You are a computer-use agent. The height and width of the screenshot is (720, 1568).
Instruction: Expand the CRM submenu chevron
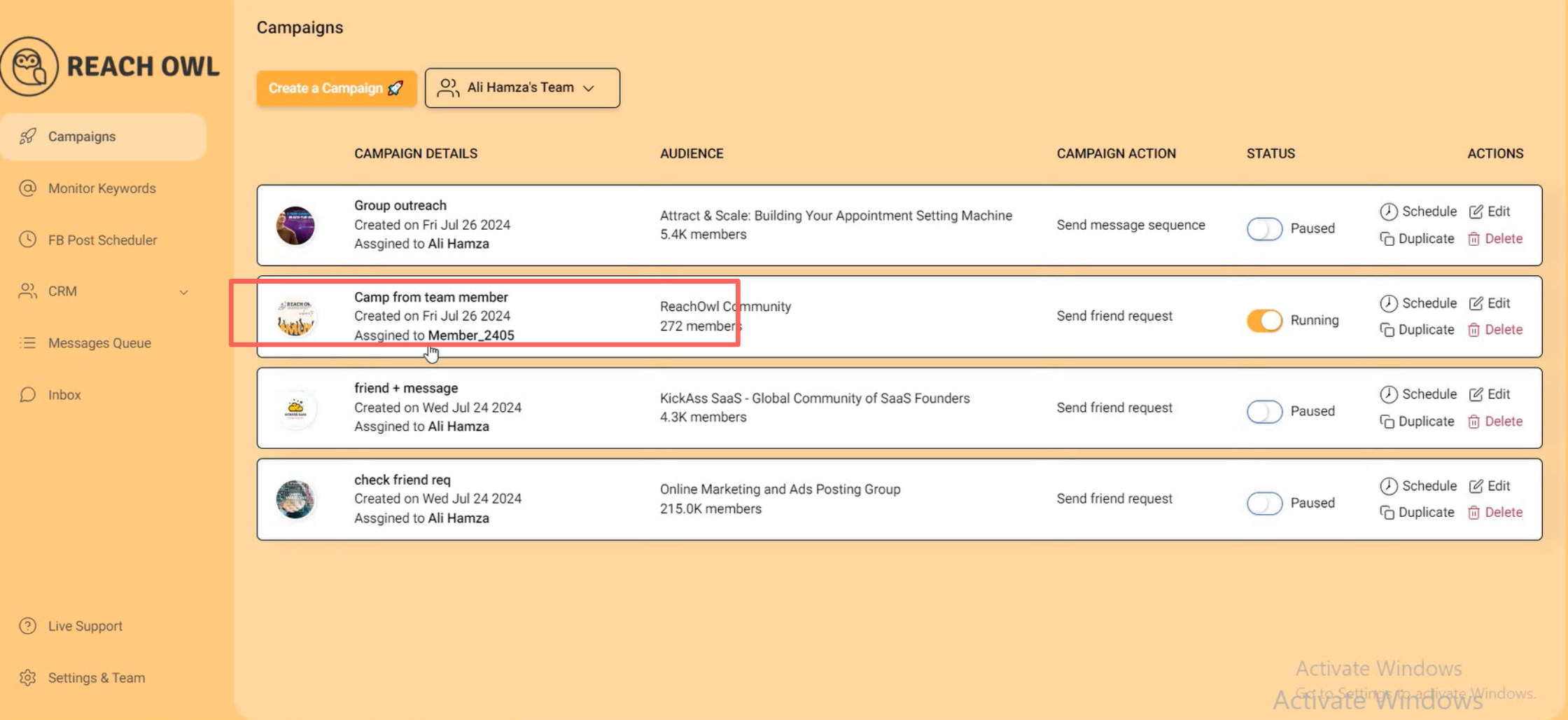(184, 292)
